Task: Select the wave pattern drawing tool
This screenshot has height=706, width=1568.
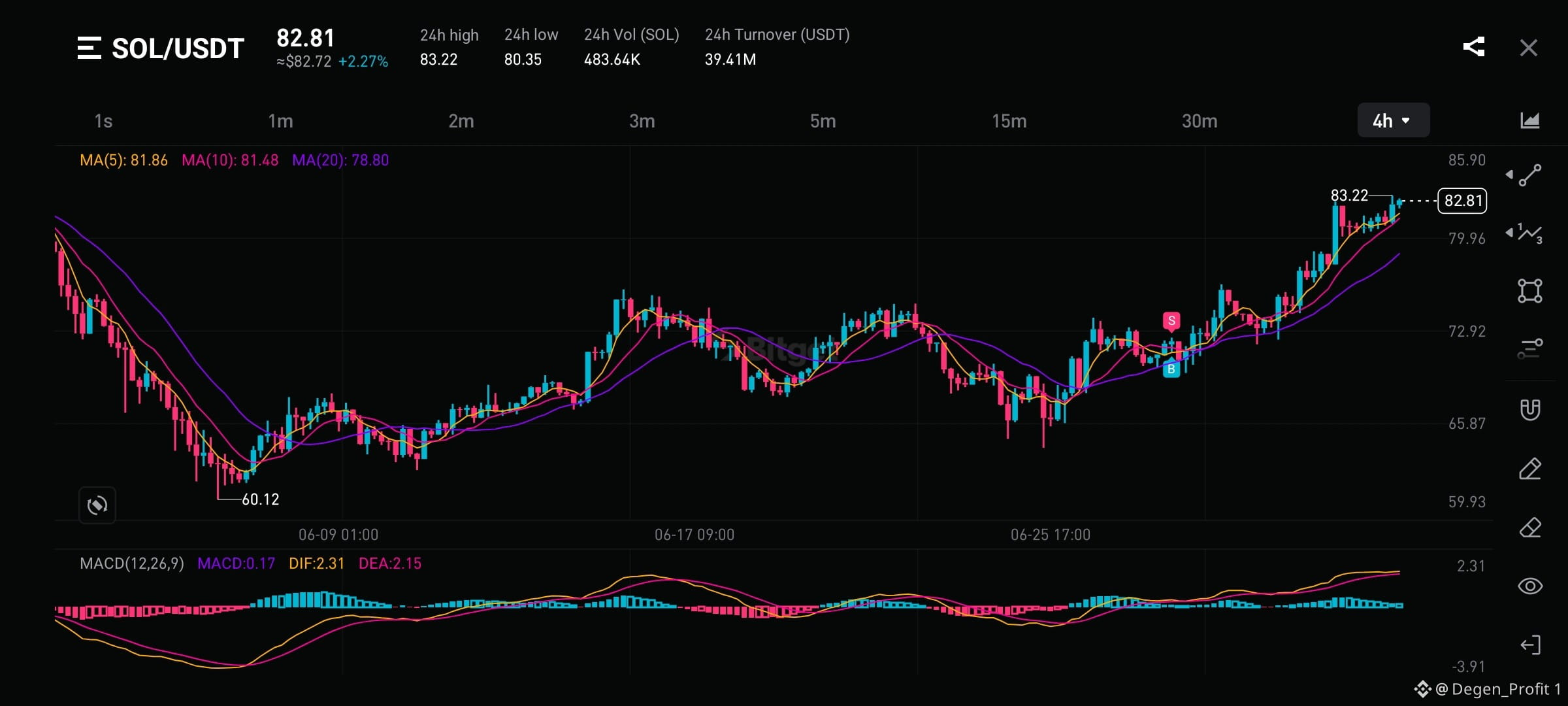Action: [x=1531, y=233]
